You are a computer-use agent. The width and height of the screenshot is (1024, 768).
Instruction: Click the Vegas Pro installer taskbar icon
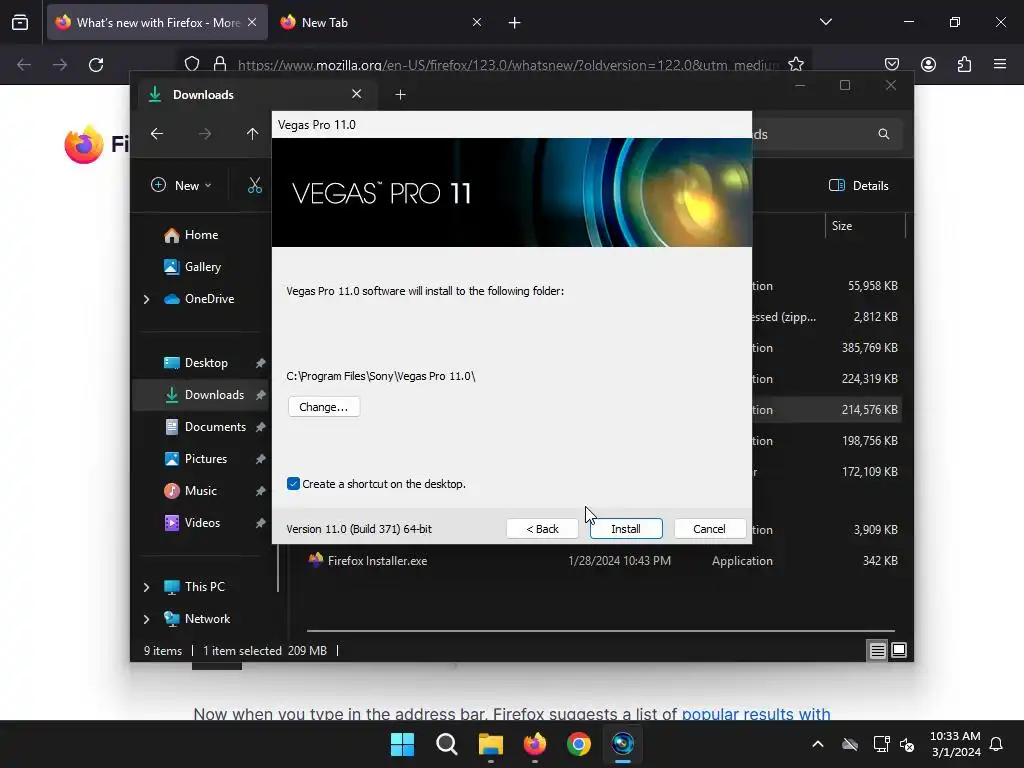point(623,744)
